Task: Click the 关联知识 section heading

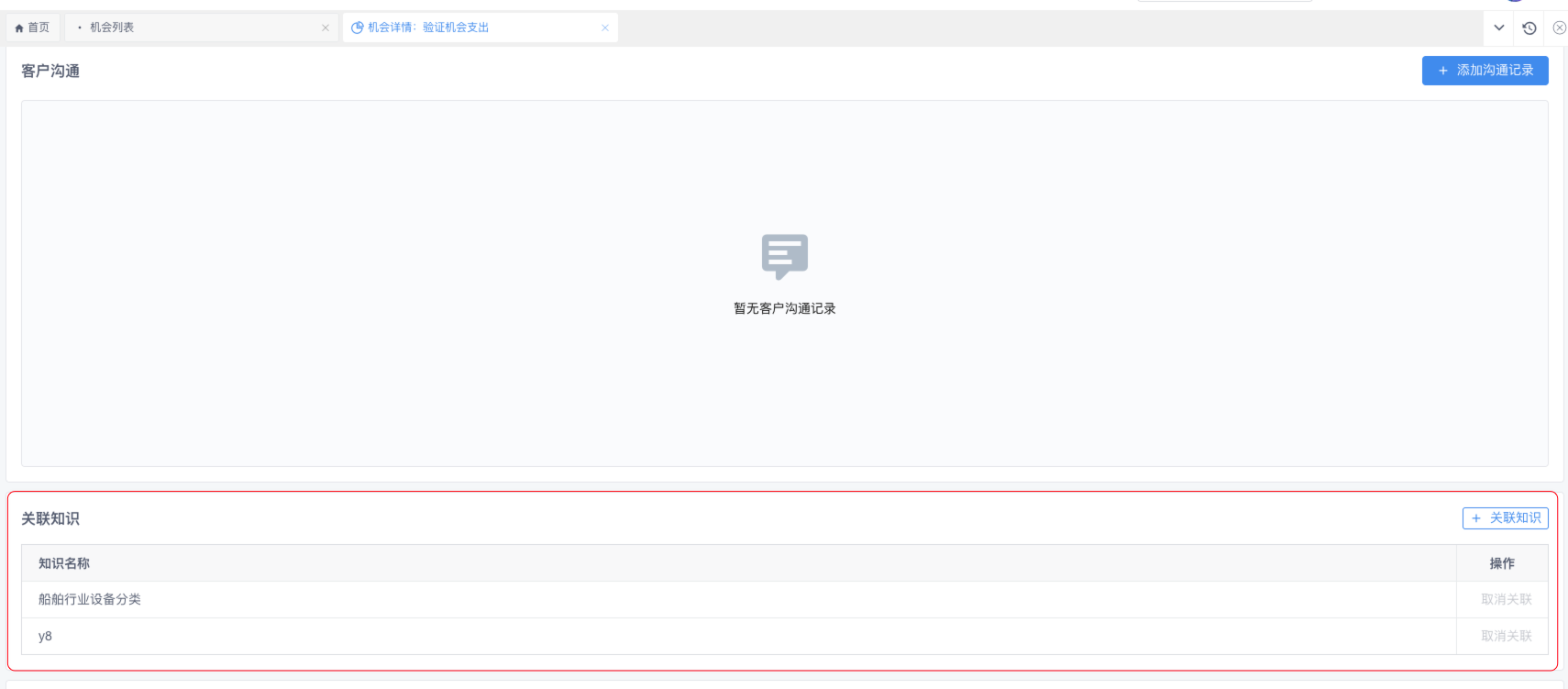Action: (50, 519)
